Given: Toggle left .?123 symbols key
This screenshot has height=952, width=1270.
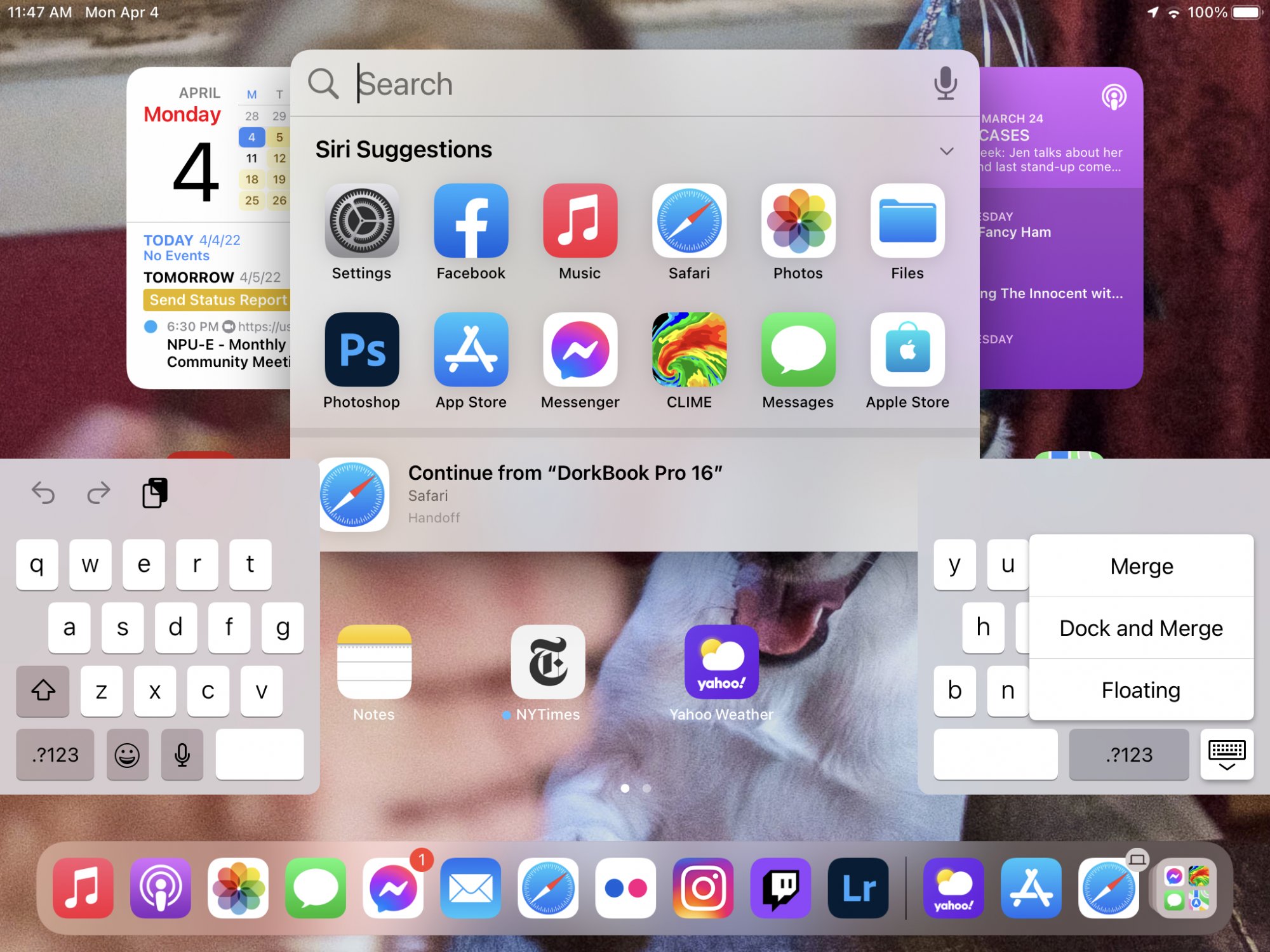Looking at the screenshot, I should 55,755.
